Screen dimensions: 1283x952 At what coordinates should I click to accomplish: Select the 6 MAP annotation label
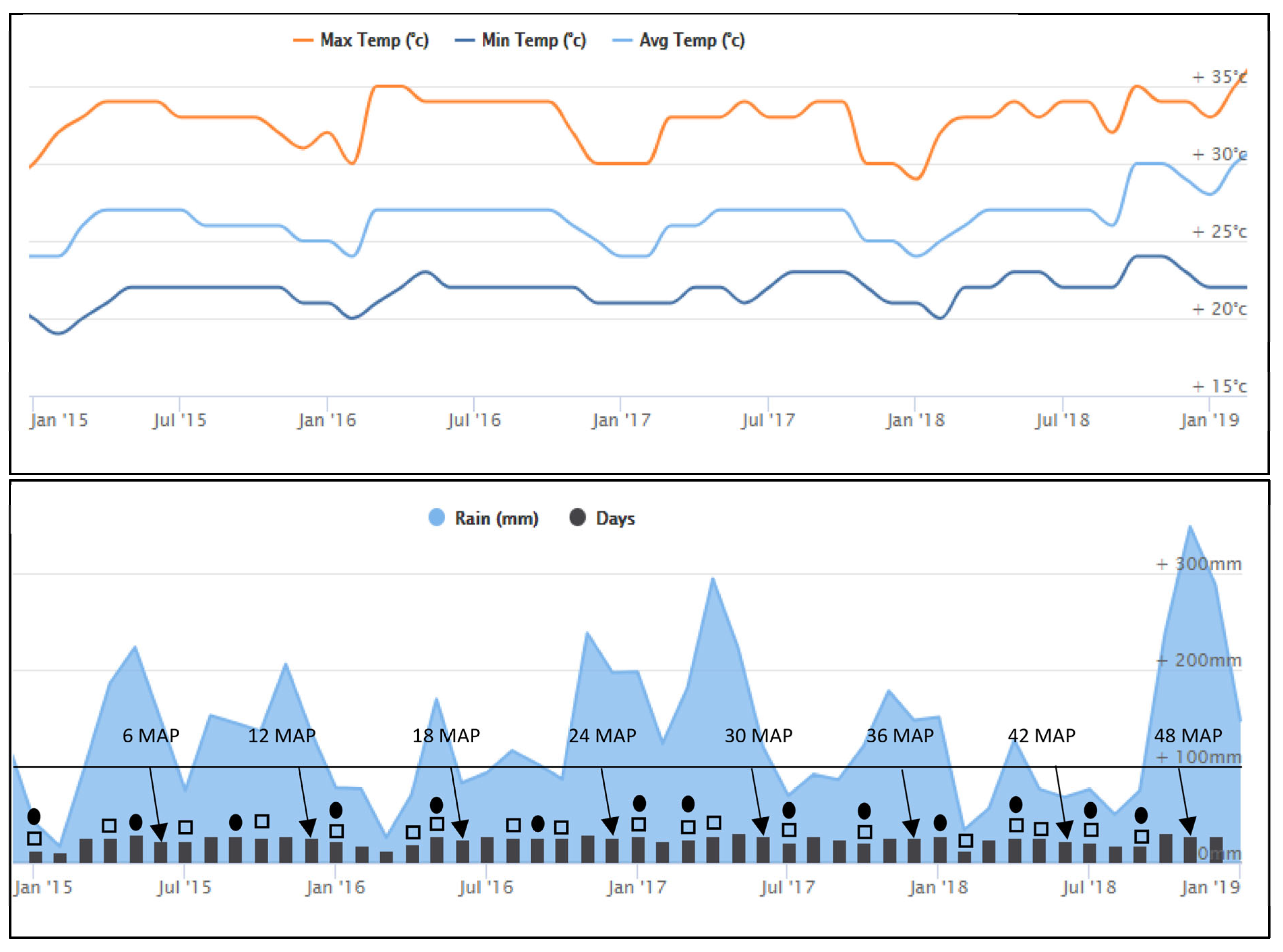(x=151, y=736)
